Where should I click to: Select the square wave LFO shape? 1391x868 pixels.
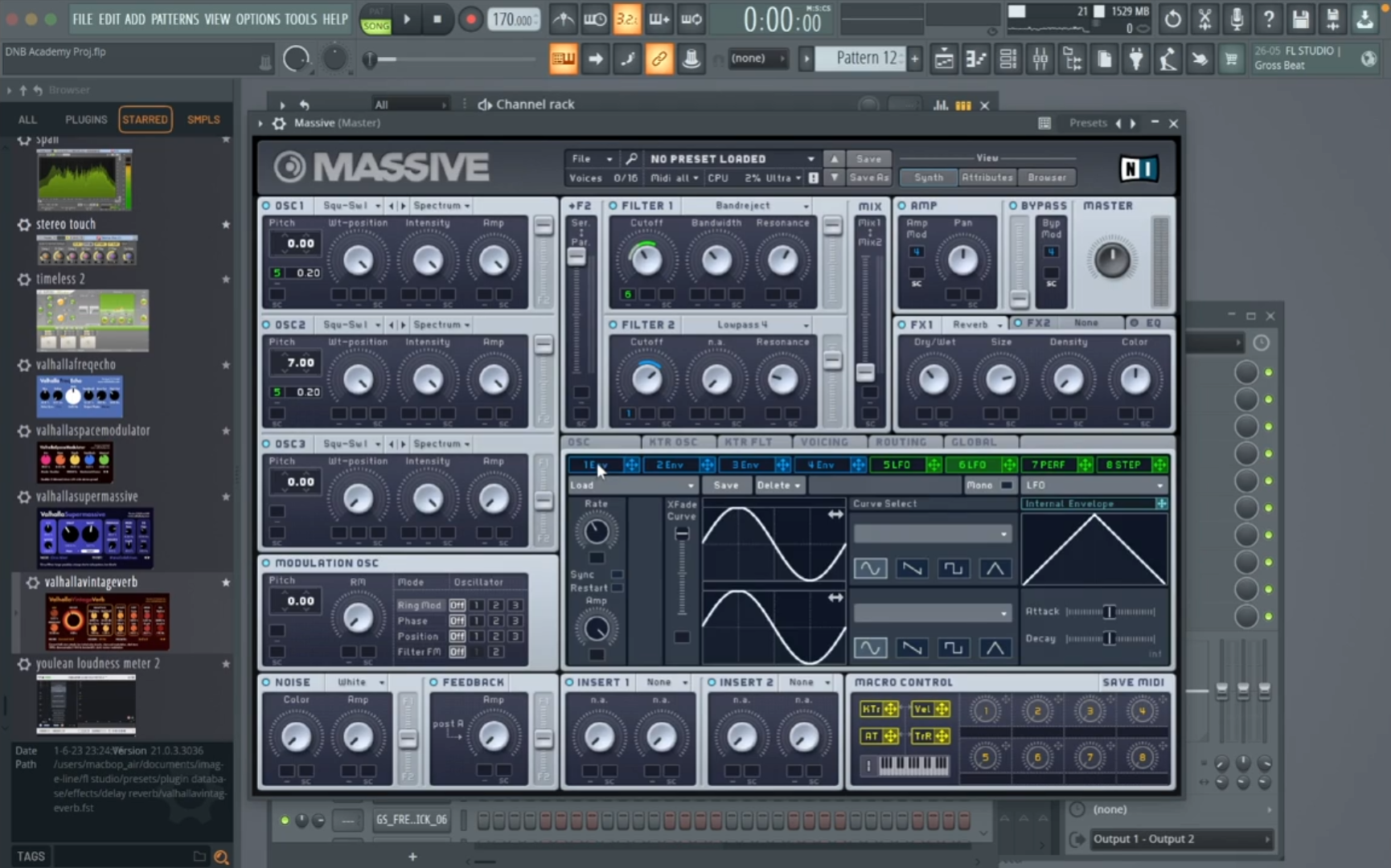click(953, 568)
